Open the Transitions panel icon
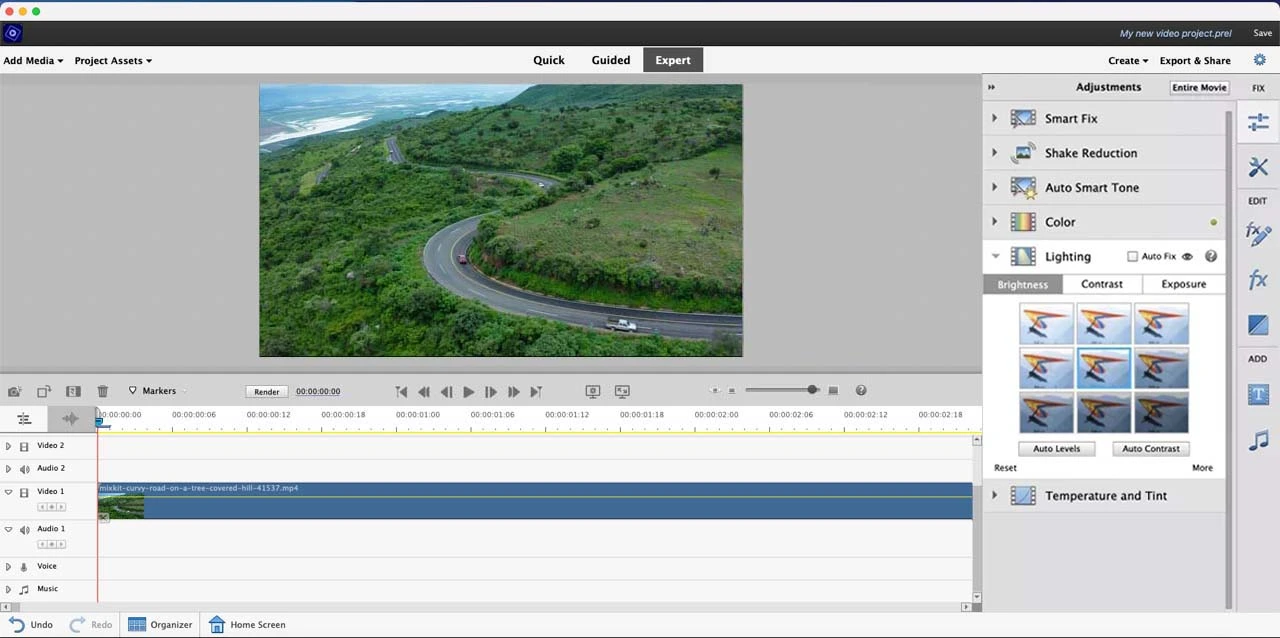 (x=1257, y=324)
